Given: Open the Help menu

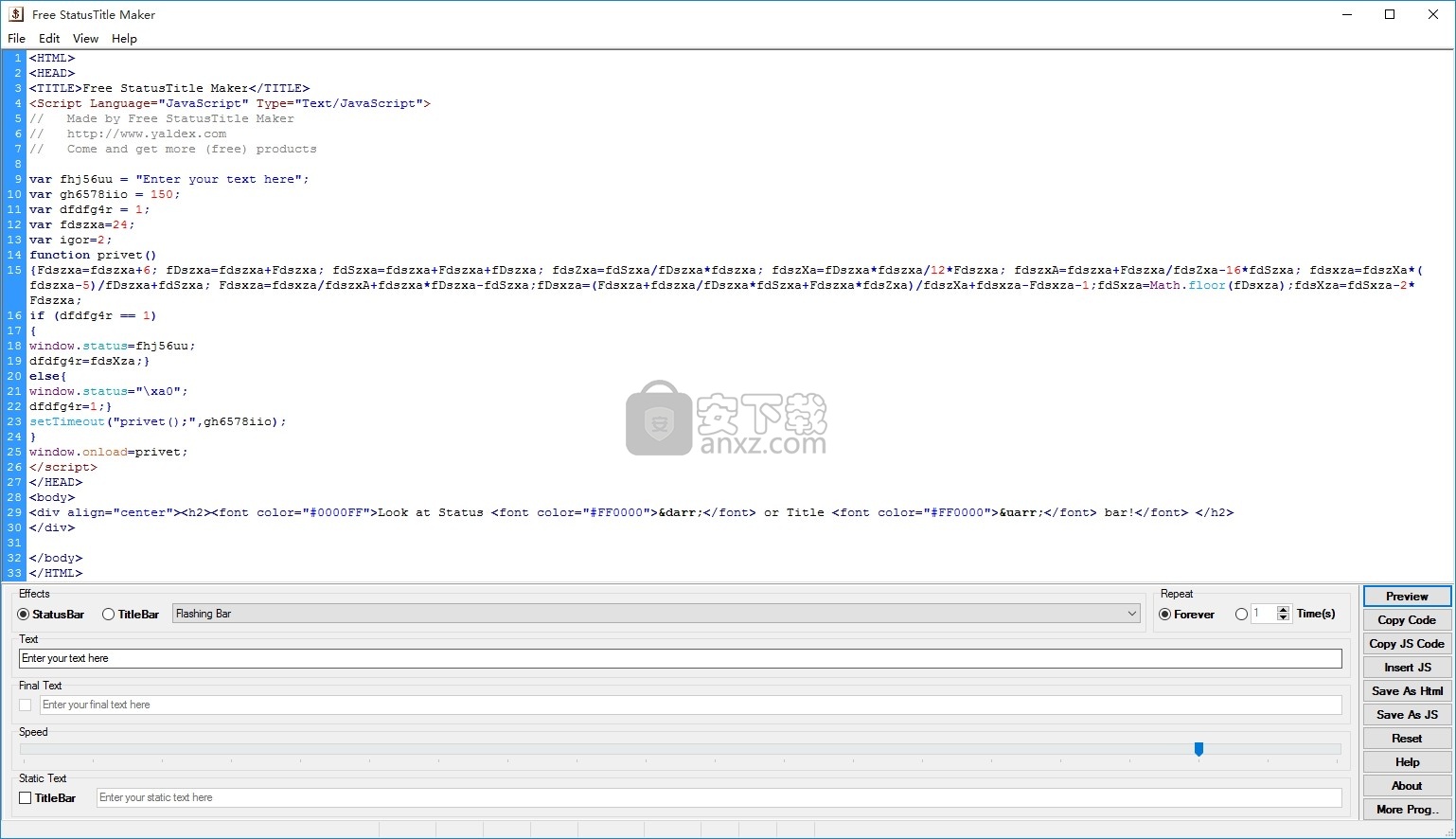Looking at the screenshot, I should click(124, 39).
